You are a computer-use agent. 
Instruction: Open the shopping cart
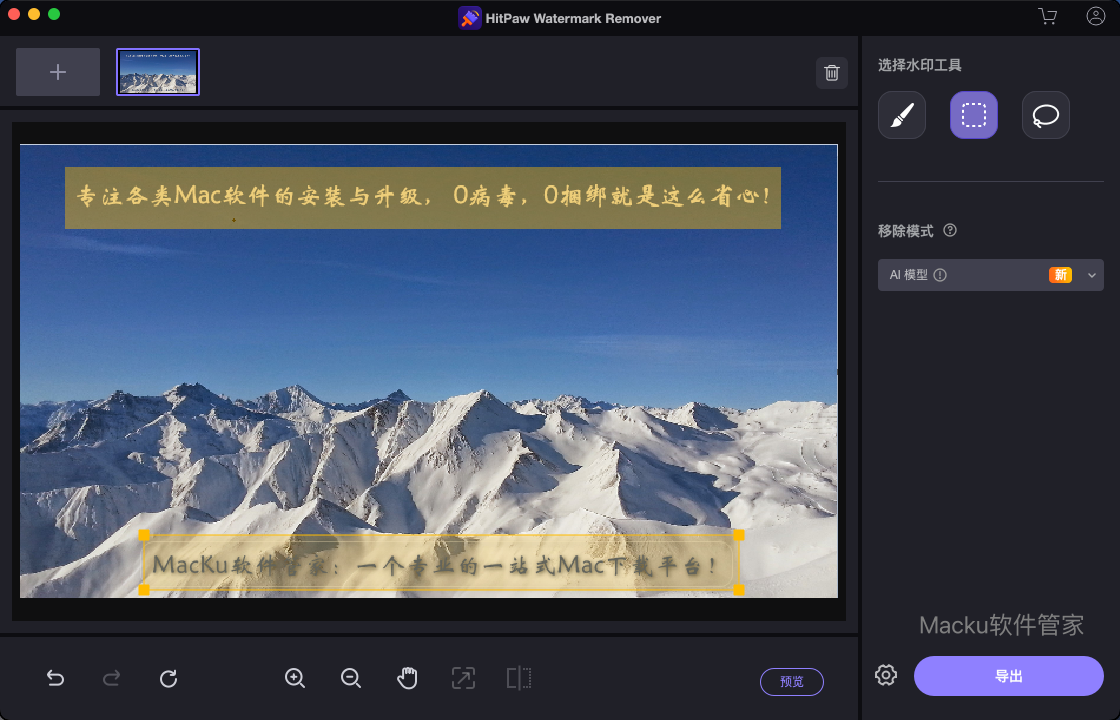1048,16
